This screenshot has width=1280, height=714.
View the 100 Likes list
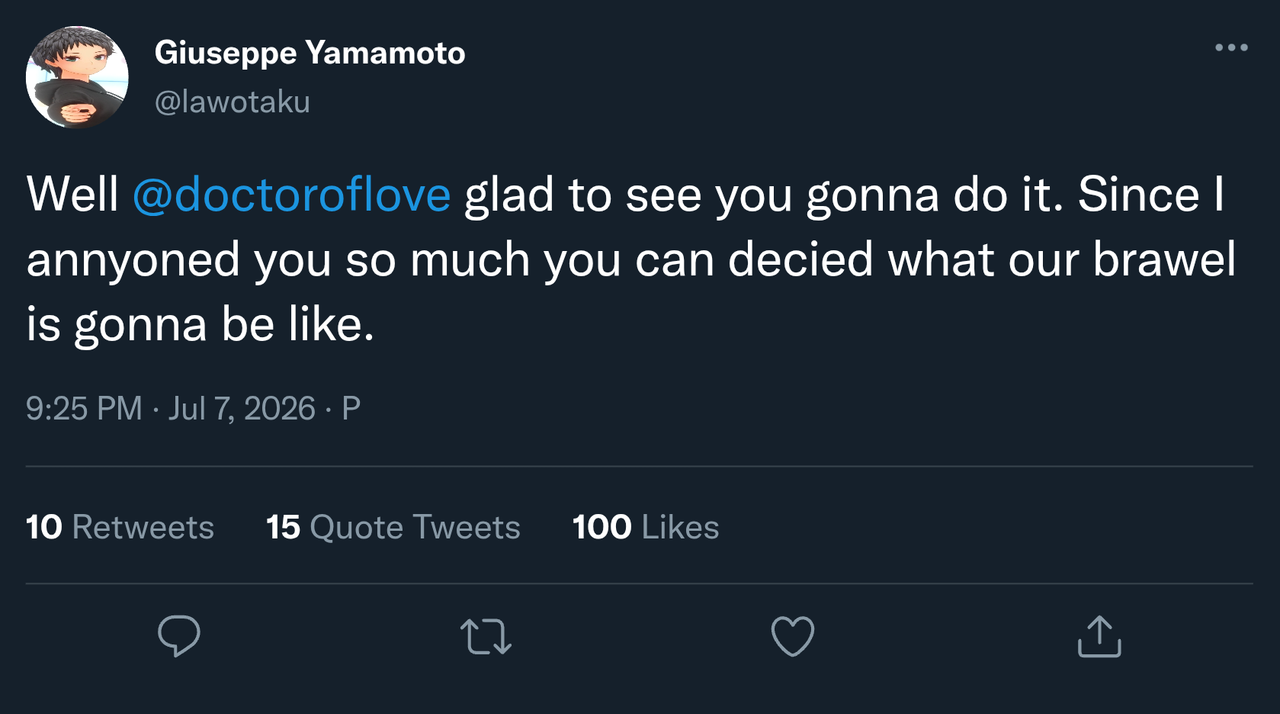[x=646, y=527]
